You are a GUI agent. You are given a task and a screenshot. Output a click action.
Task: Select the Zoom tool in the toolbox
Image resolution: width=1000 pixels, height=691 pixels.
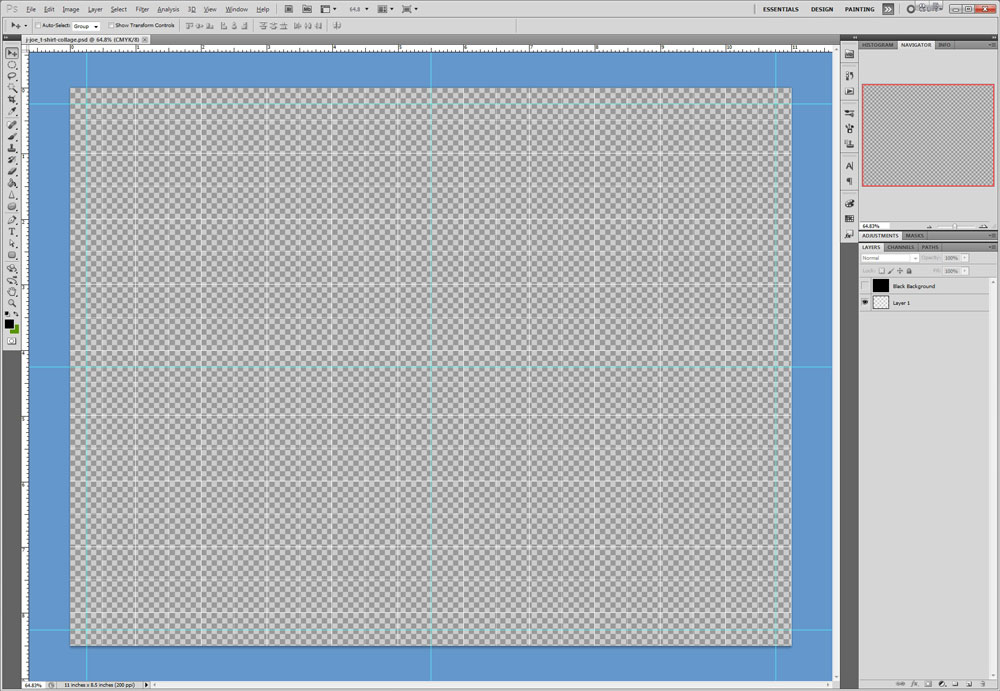tap(12, 303)
